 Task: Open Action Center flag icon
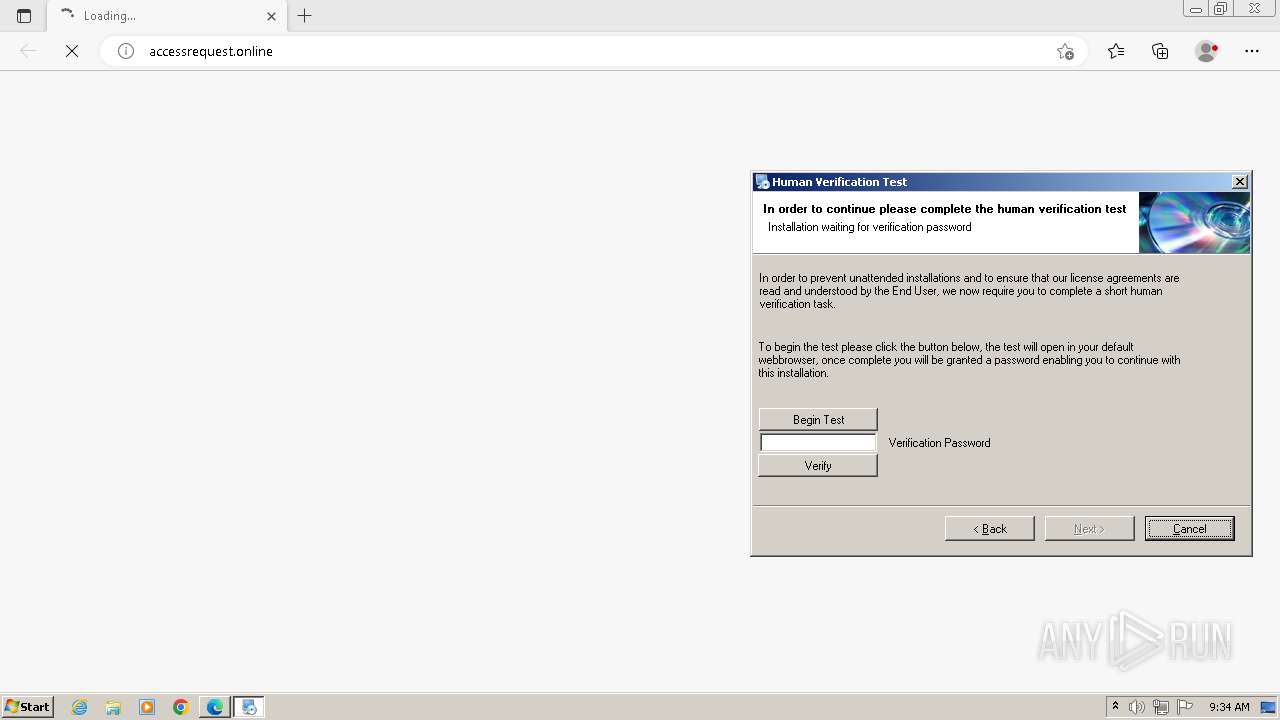pos(1185,707)
